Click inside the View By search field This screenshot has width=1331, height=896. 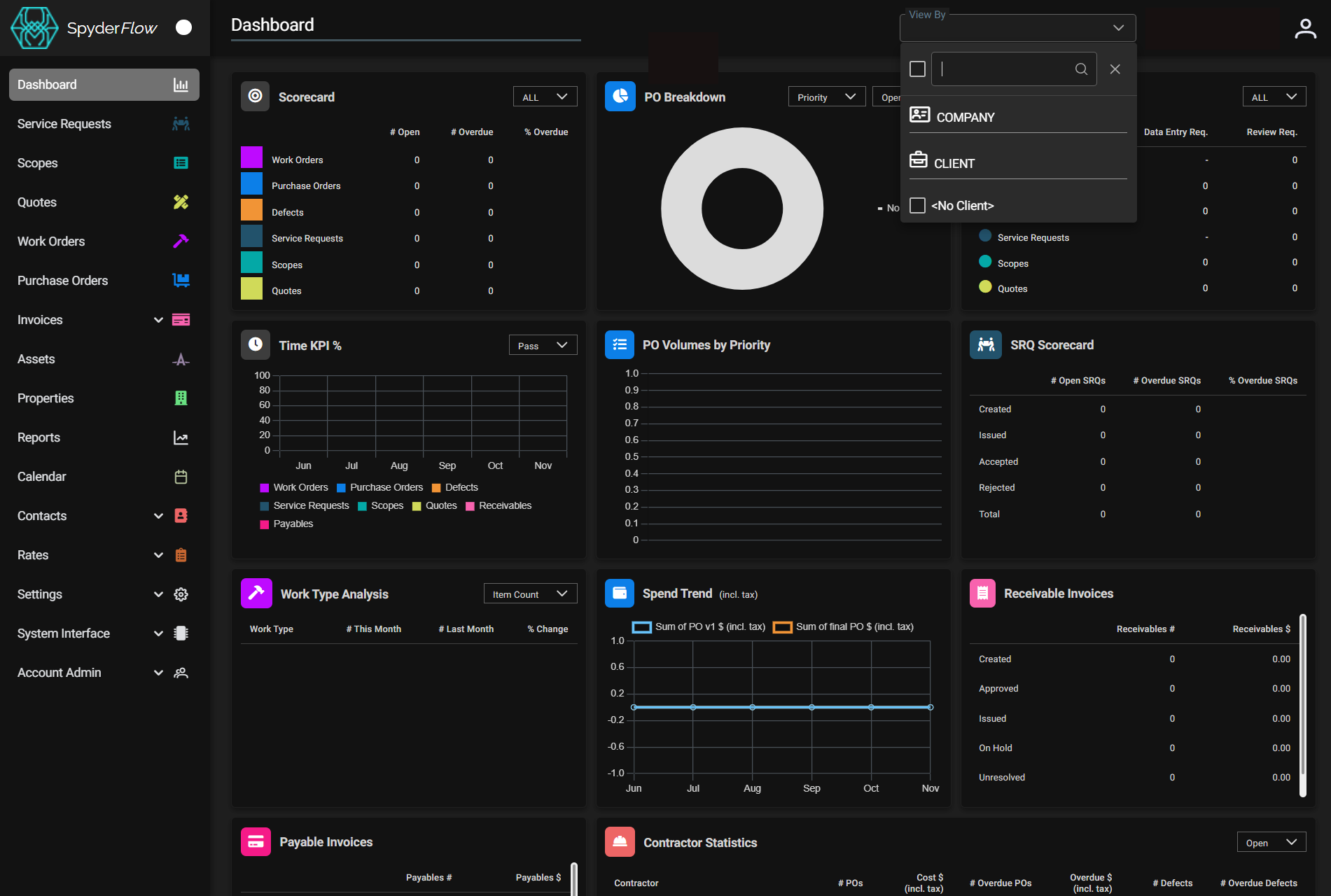pos(1008,69)
